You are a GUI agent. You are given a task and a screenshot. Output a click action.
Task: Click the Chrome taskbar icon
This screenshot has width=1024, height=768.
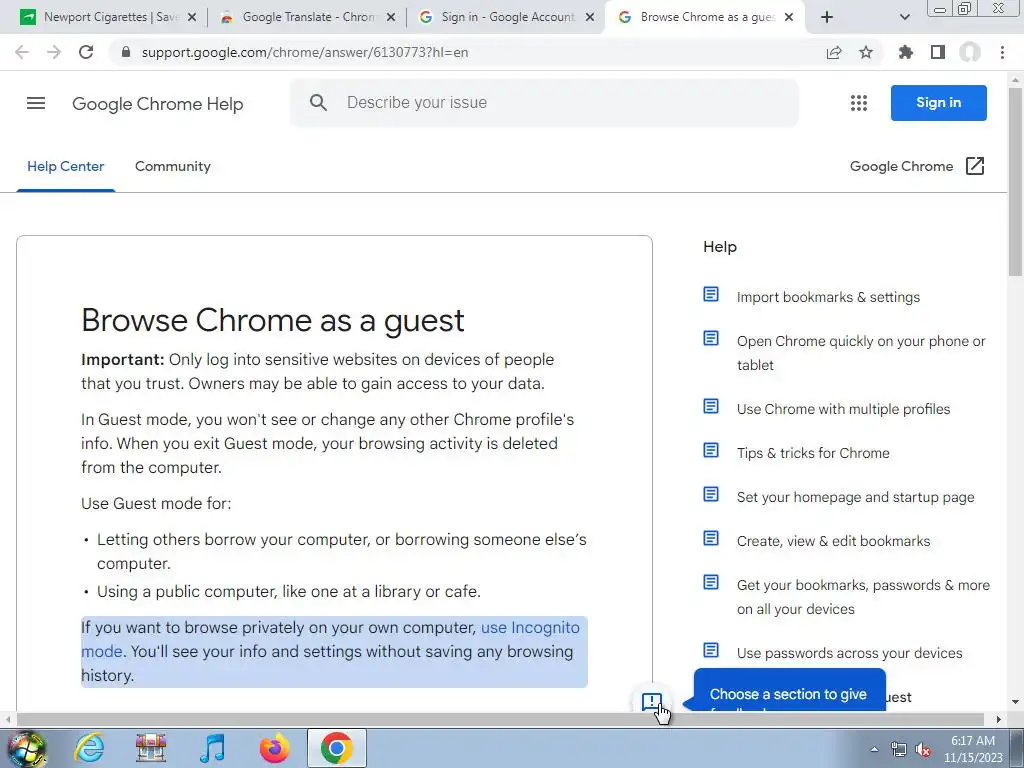(x=336, y=748)
